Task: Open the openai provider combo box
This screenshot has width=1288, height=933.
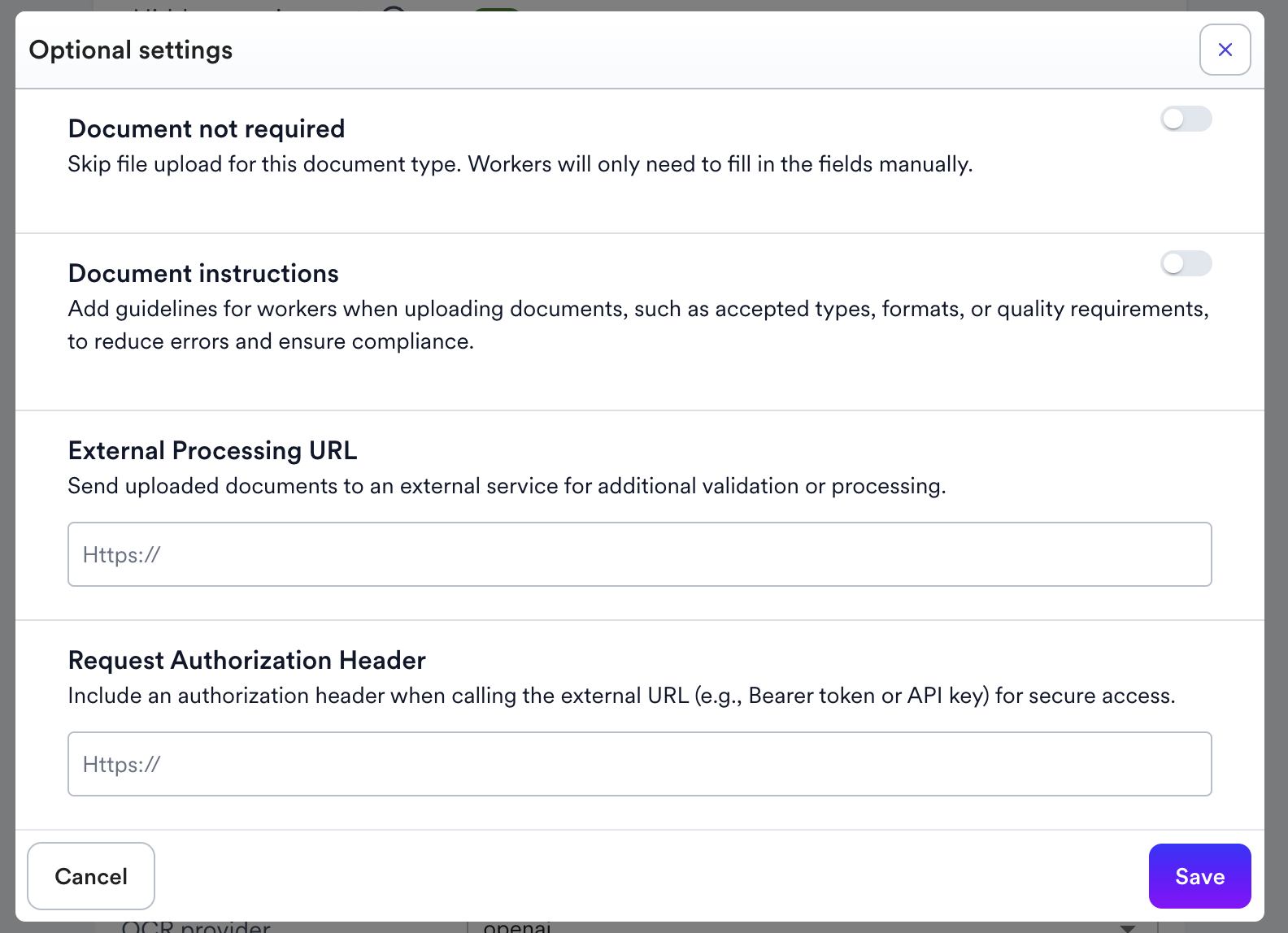Action: tap(812, 927)
